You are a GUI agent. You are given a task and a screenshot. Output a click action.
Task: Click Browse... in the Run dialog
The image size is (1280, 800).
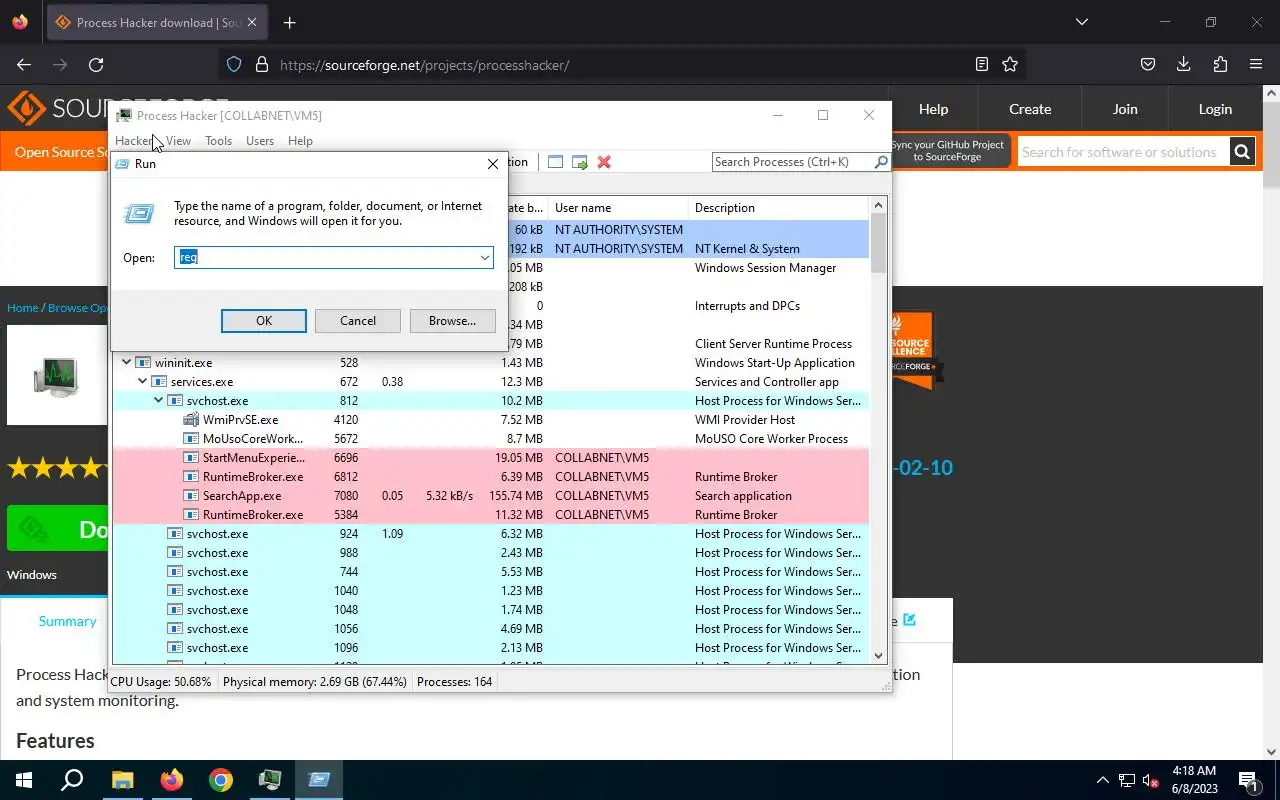pos(452,321)
